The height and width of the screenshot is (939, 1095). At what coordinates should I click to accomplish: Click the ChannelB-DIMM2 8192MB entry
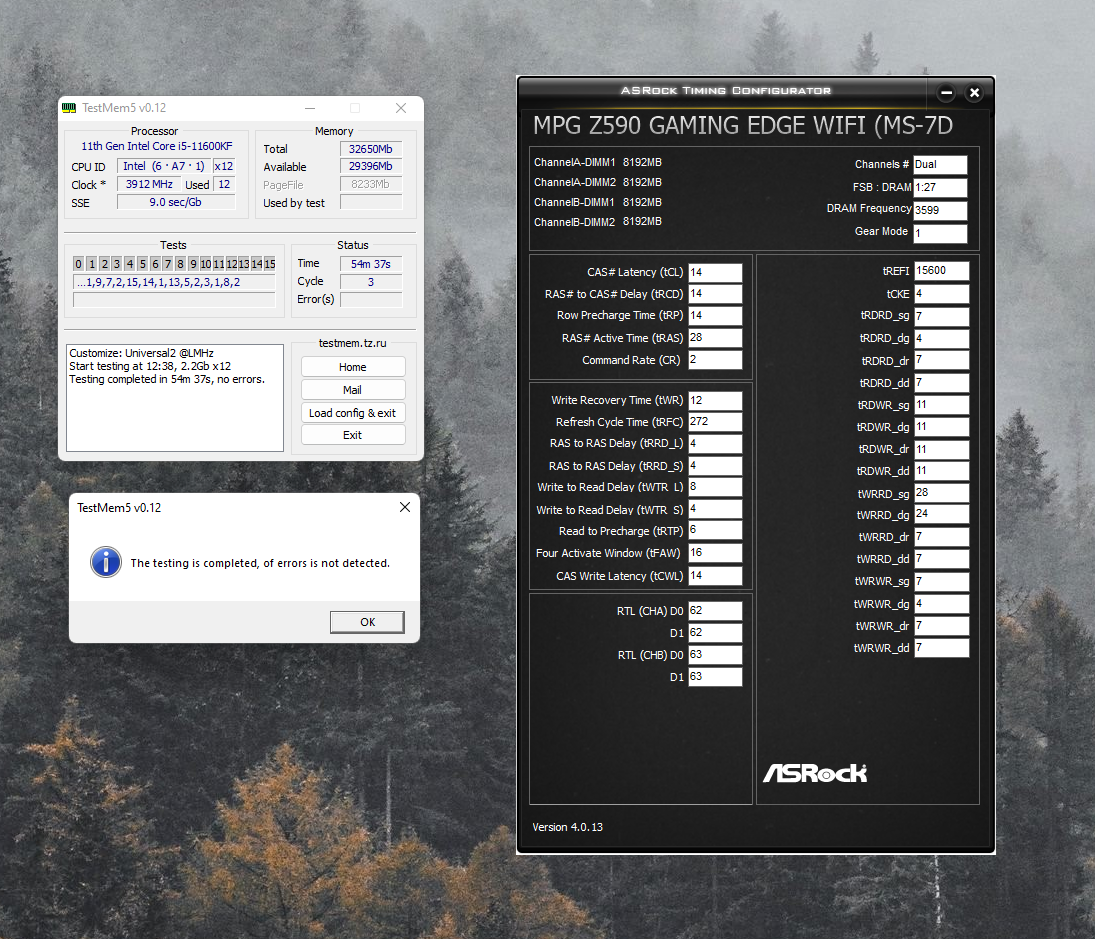tap(598, 222)
